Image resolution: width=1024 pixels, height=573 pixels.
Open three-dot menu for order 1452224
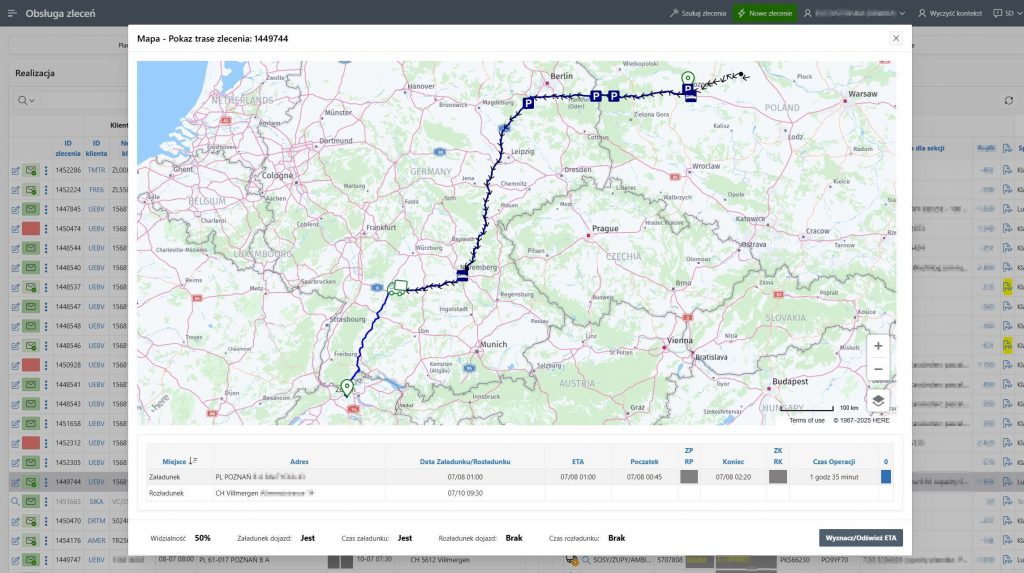(46, 189)
